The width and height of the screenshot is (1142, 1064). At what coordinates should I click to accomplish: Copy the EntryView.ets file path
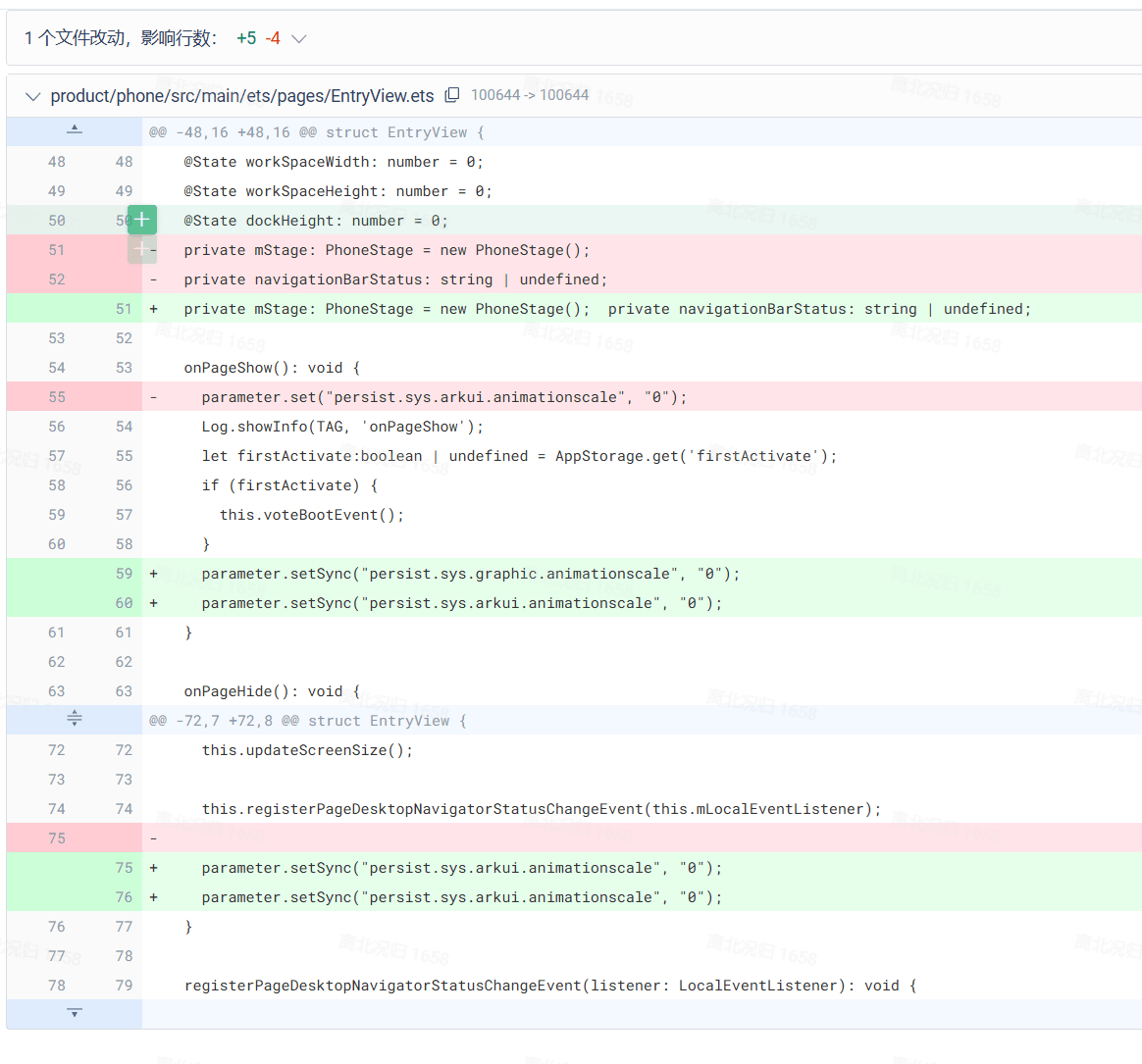[x=452, y=95]
